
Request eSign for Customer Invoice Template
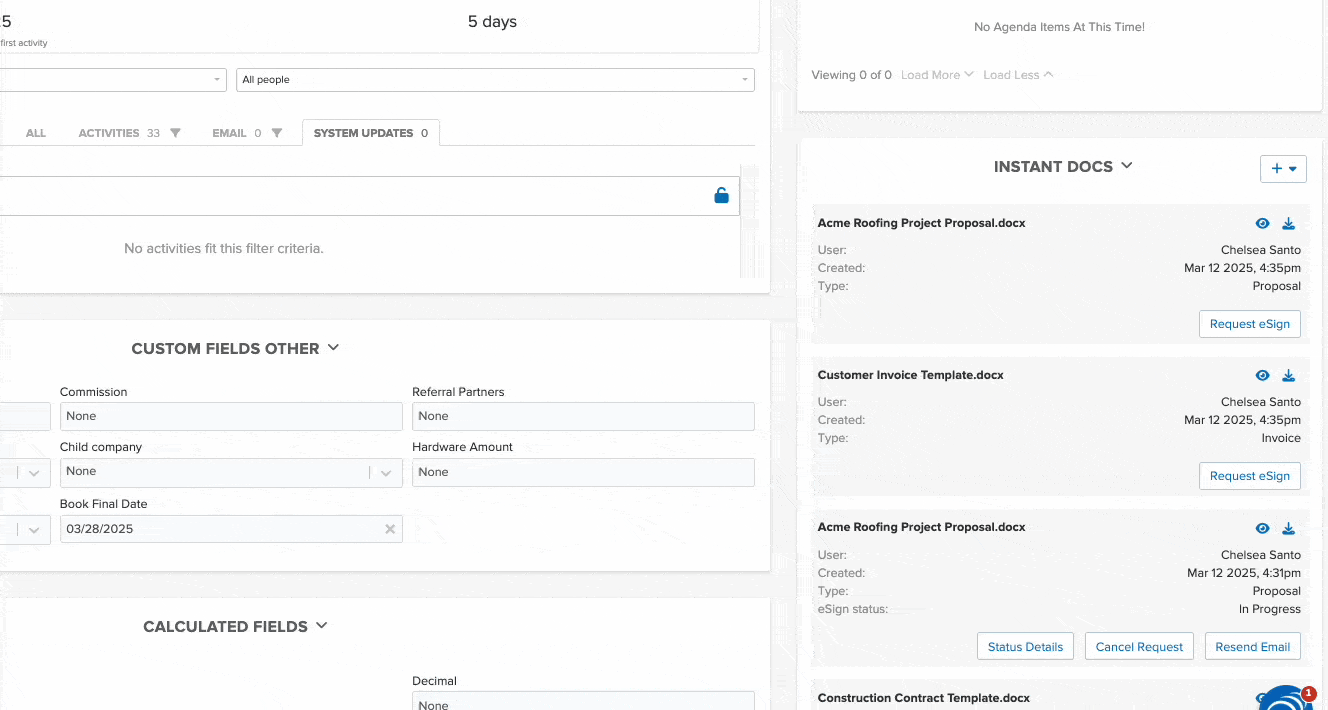[1249, 476]
